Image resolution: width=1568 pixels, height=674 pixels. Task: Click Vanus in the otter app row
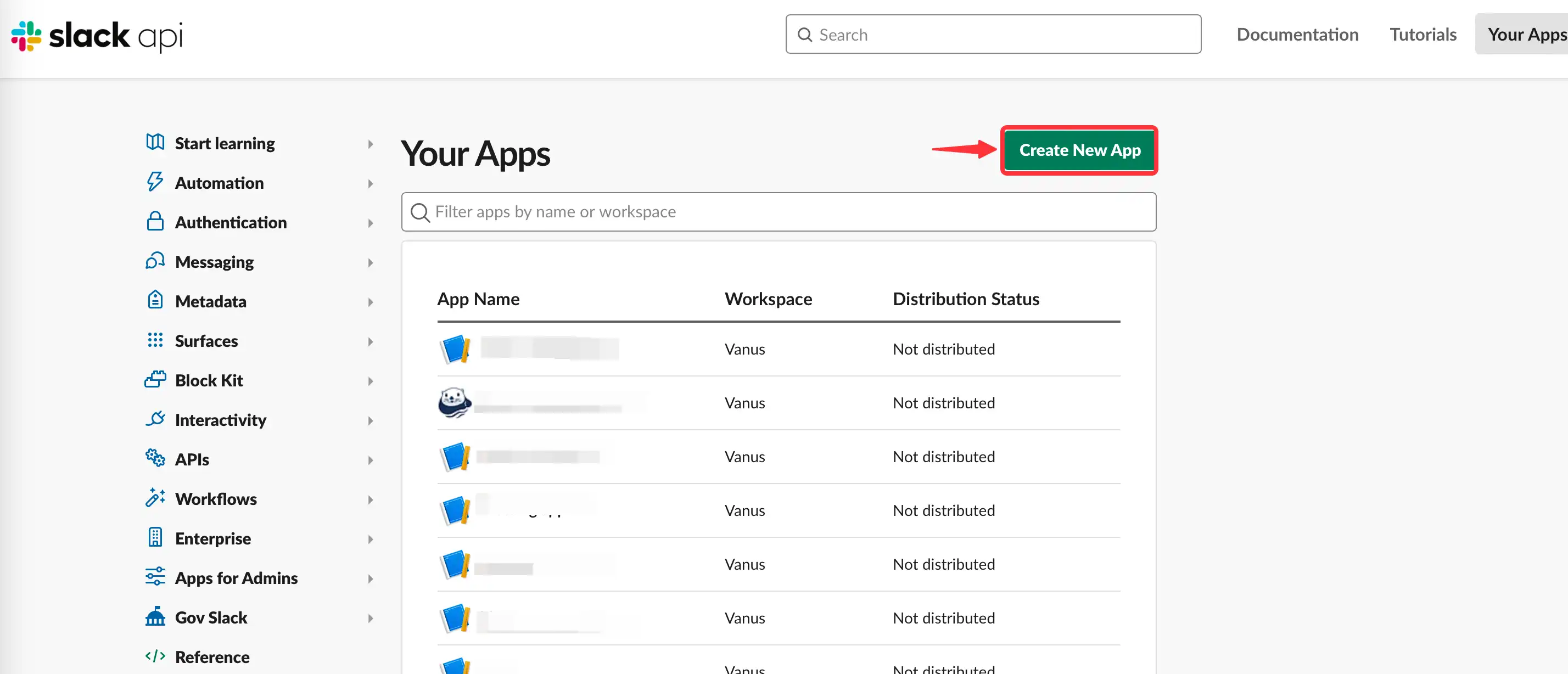[744, 403]
